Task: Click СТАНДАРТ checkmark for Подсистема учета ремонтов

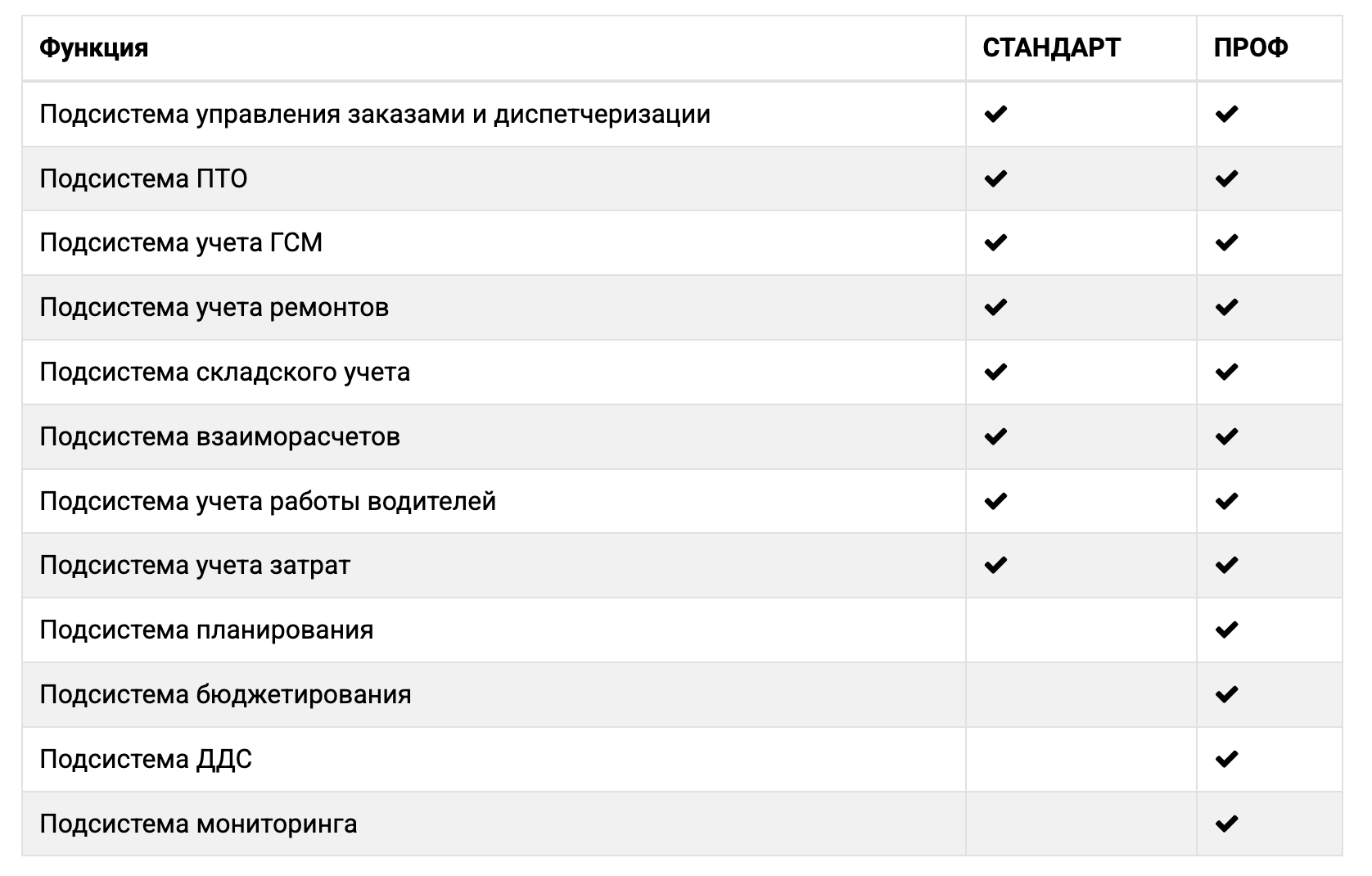Action: [995, 307]
